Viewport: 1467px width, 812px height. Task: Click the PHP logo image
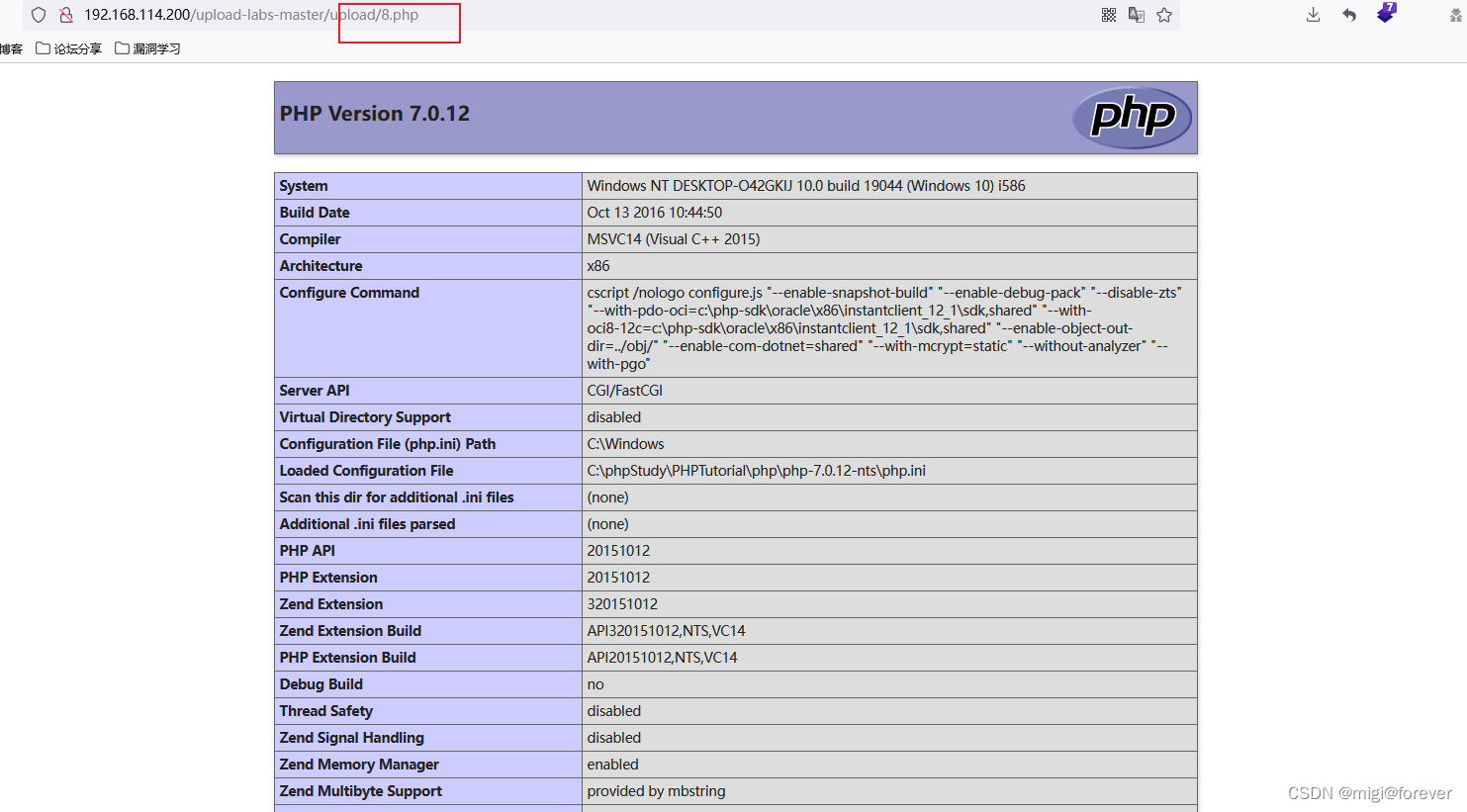pos(1132,118)
